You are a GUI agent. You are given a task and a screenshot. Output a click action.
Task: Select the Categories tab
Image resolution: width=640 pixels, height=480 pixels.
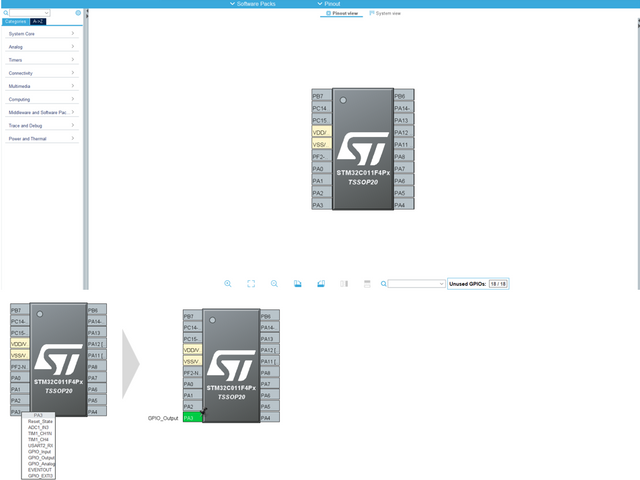(15, 20)
